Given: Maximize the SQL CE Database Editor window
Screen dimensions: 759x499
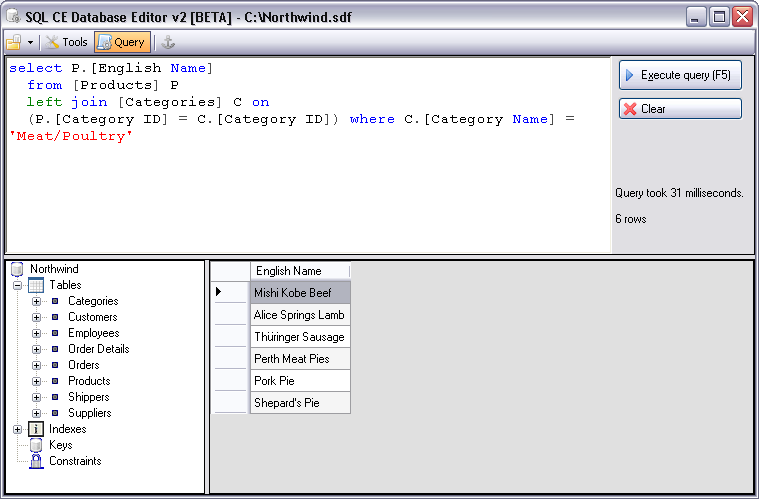Looking at the screenshot, I should (x=719, y=17).
